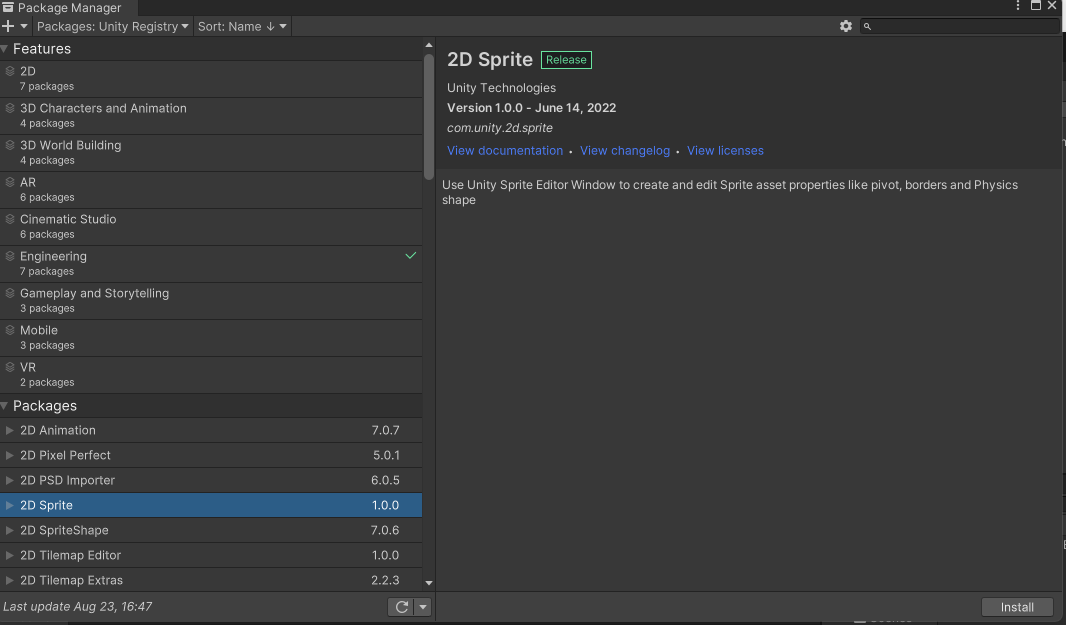Open View changelog link
Image resolution: width=1066 pixels, height=625 pixels.
[x=625, y=150]
